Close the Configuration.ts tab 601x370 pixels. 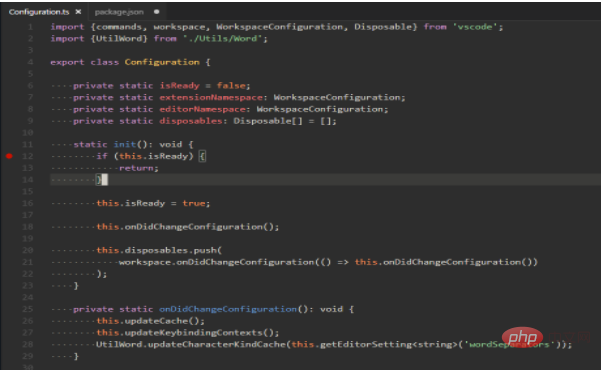pyautogui.click(x=78, y=12)
